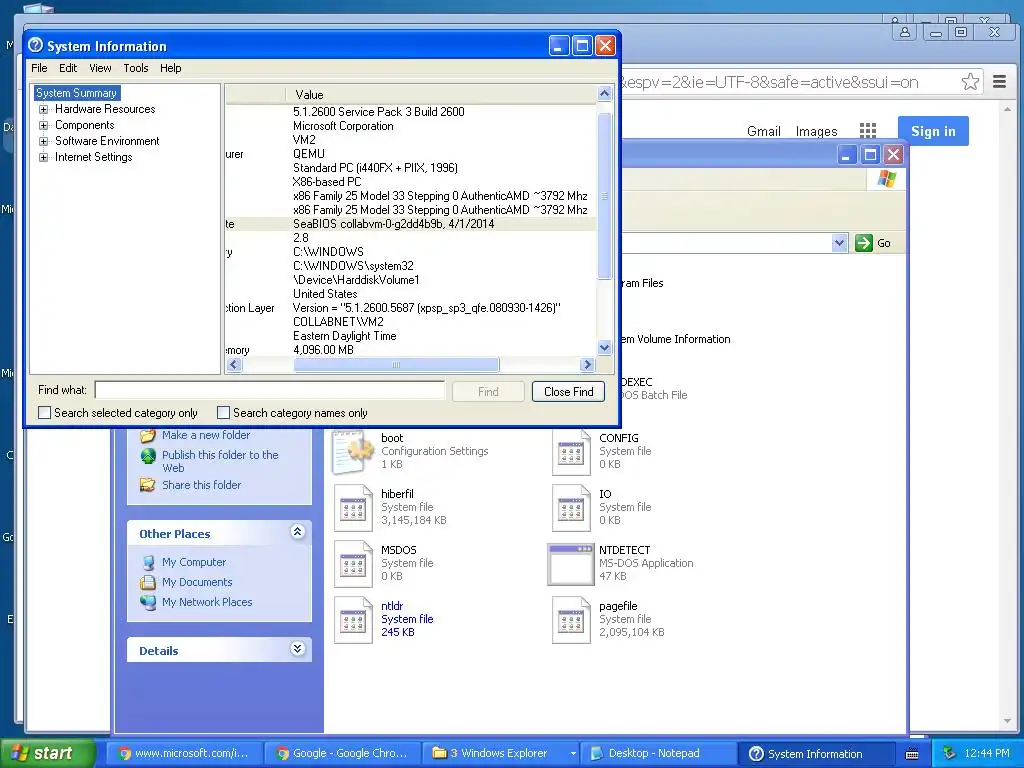Select the CONFIG system file icon

571,452
